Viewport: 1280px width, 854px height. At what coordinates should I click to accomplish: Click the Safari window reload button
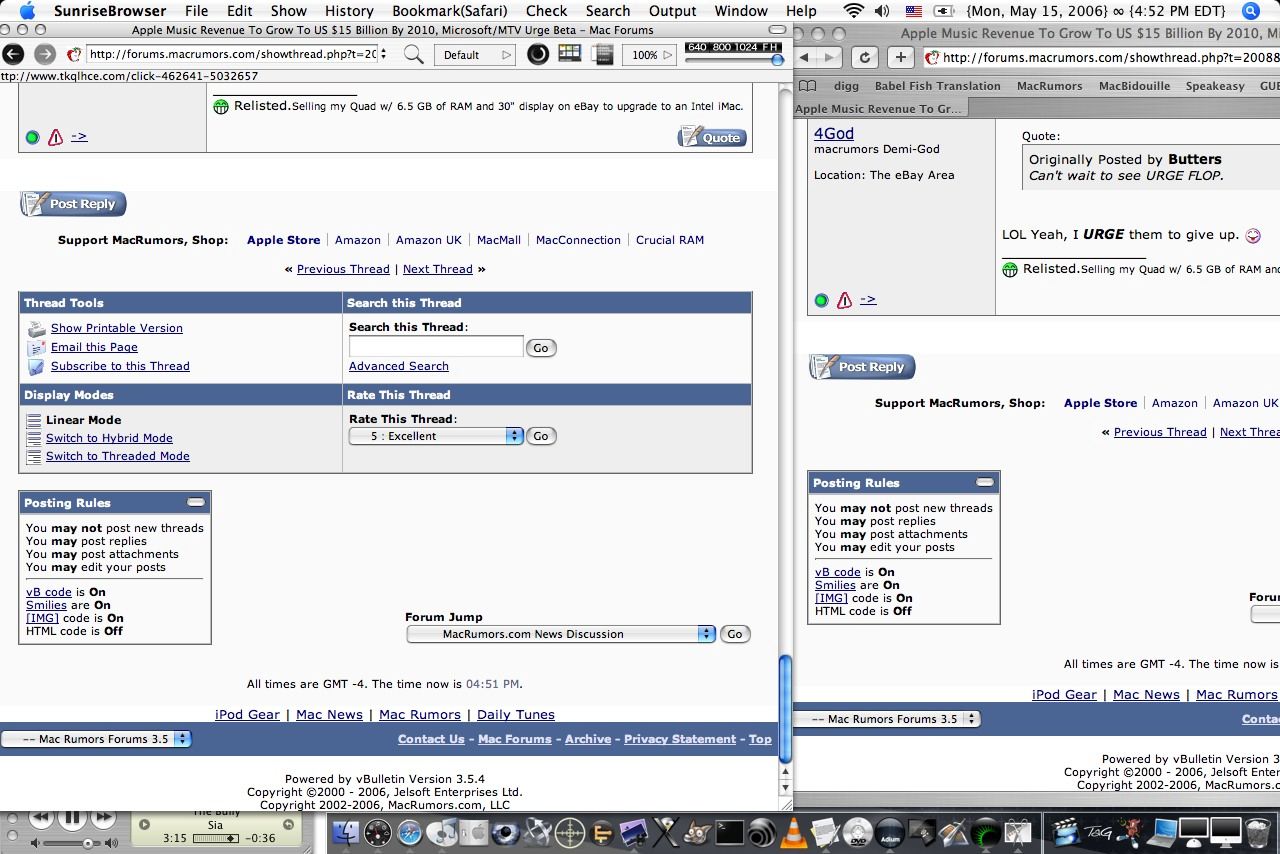click(x=865, y=57)
